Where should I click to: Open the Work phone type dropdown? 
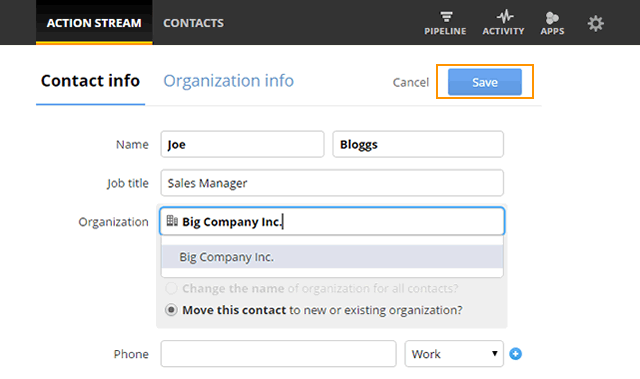click(454, 354)
